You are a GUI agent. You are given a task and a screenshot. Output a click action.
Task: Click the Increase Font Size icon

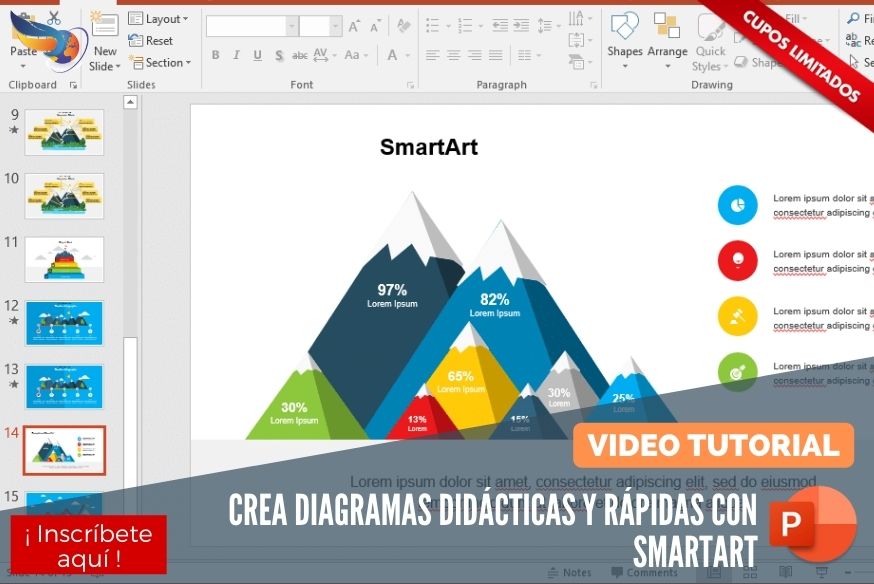point(353,23)
